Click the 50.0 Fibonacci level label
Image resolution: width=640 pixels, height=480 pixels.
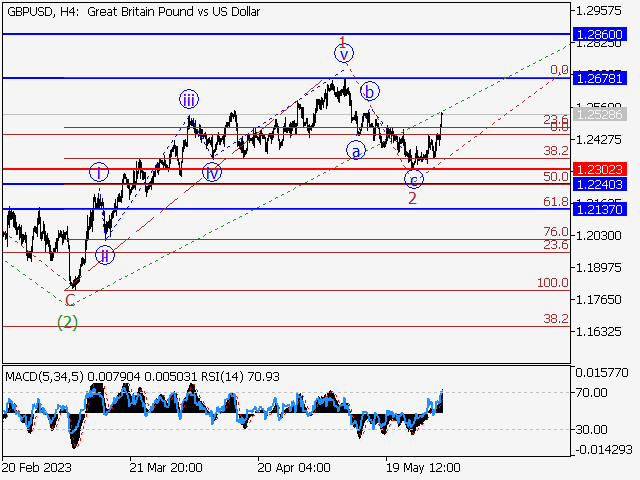[556, 176]
